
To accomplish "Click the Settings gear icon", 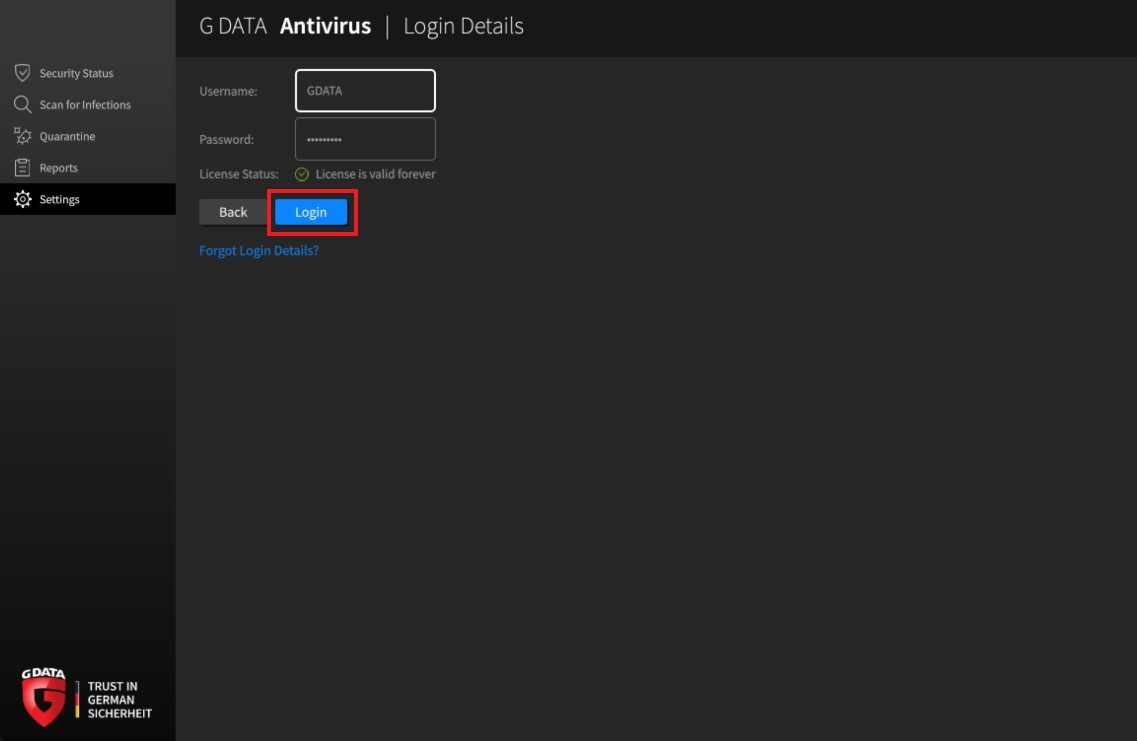I will point(22,199).
